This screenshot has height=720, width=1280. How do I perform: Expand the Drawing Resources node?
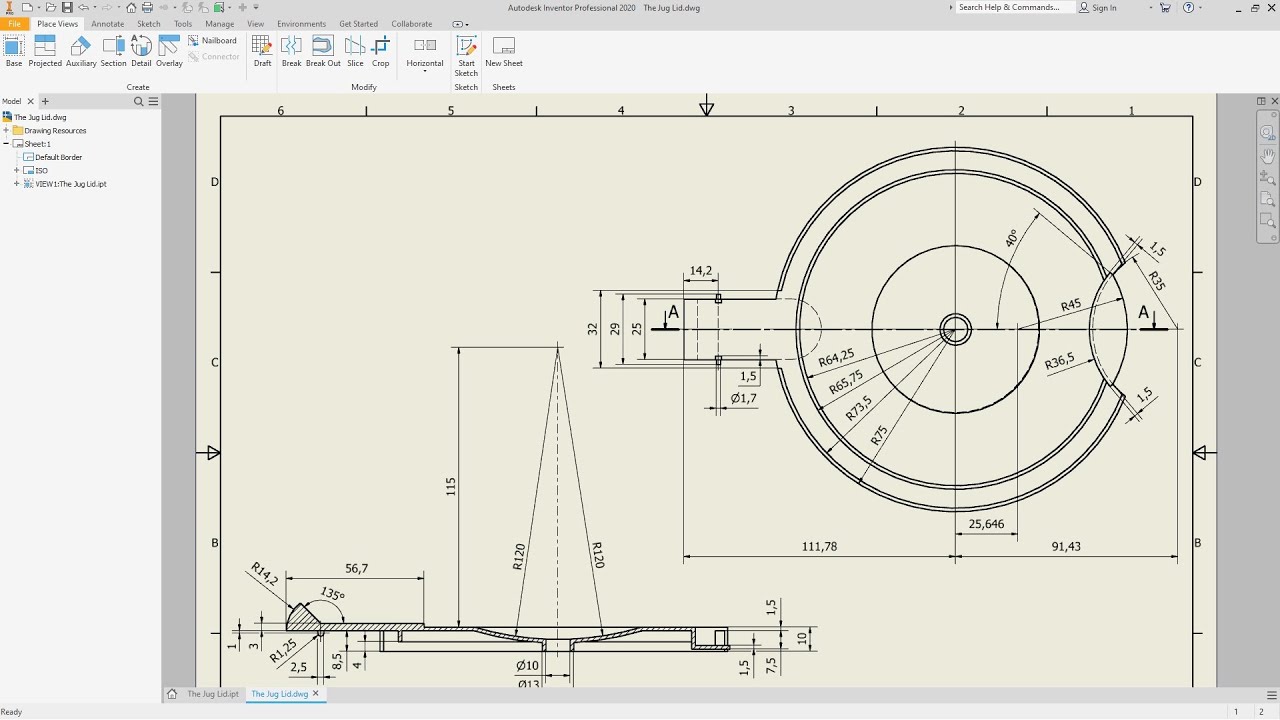coord(6,131)
